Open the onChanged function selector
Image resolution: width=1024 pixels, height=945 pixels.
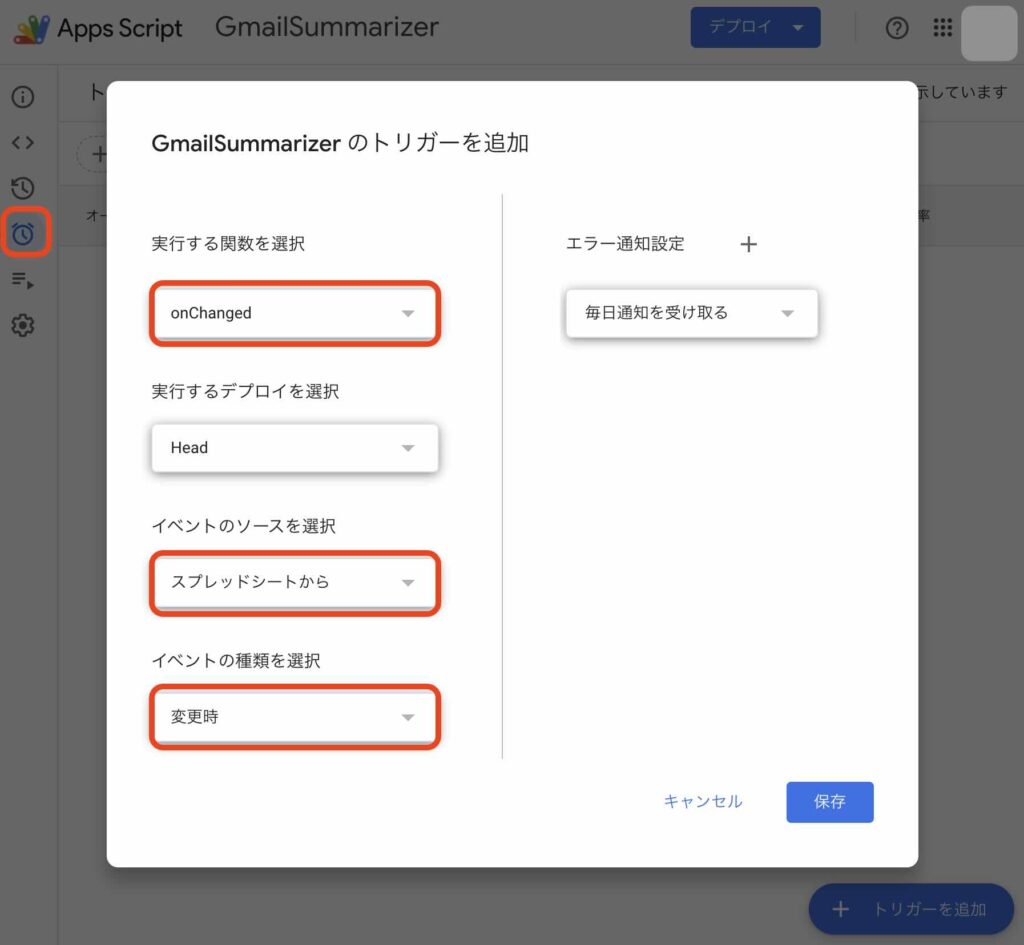pyautogui.click(x=295, y=313)
